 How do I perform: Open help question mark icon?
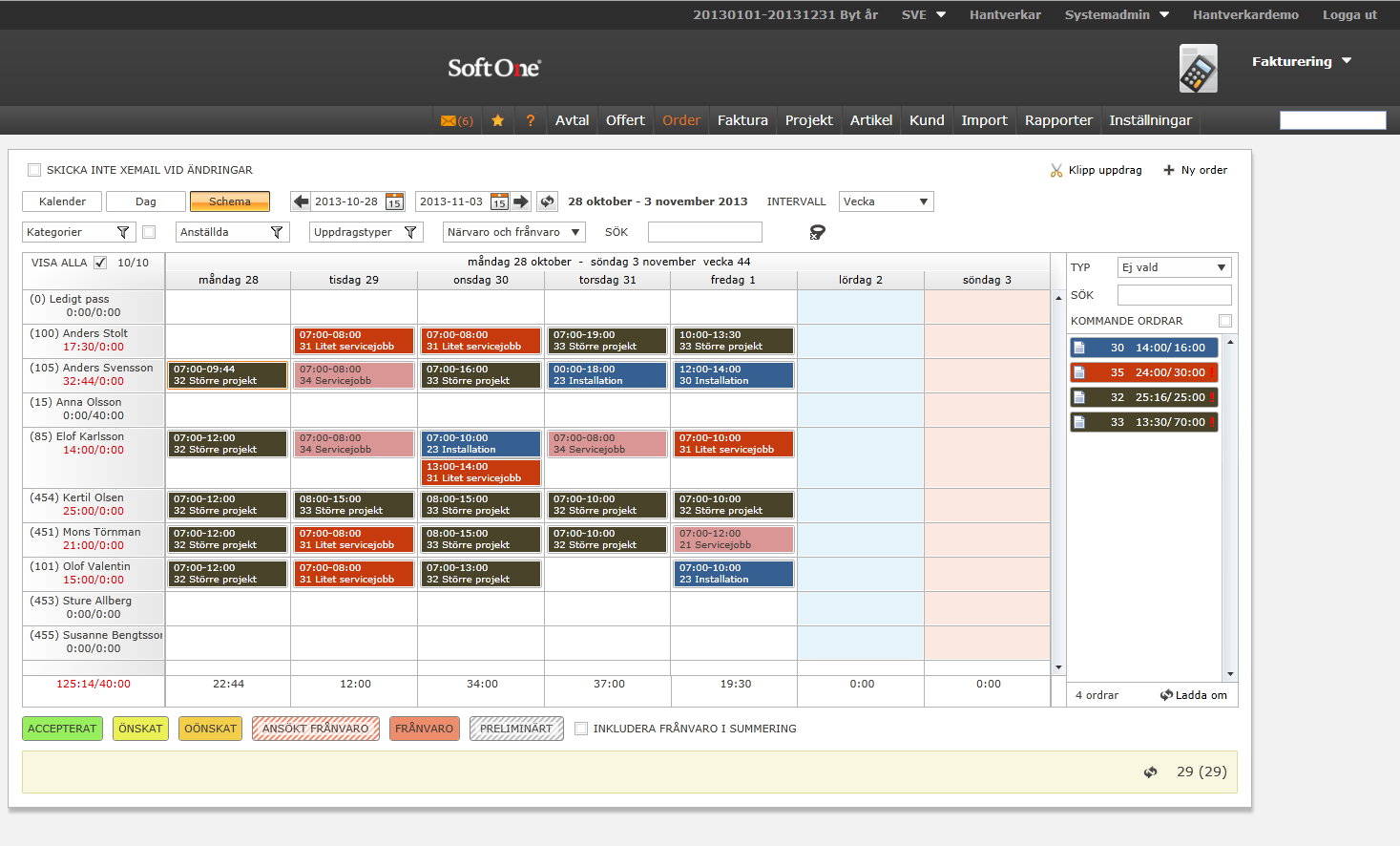point(530,120)
